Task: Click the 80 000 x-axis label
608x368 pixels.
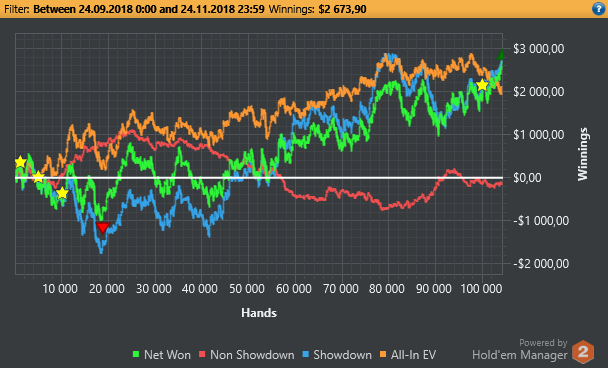Action: 387,289
